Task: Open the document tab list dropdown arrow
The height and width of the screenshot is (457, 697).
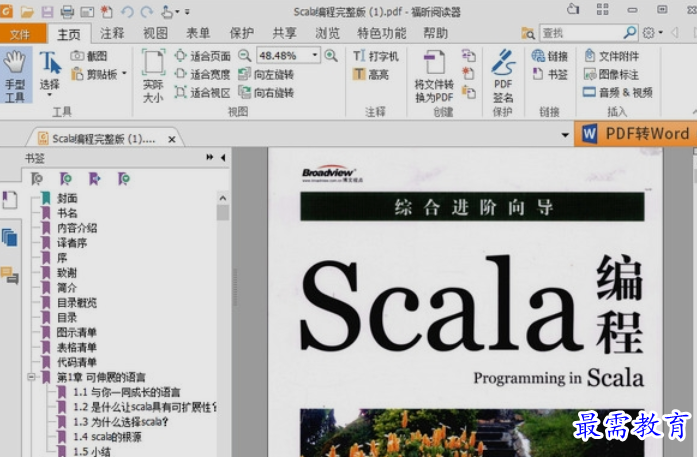Action: click(x=565, y=134)
